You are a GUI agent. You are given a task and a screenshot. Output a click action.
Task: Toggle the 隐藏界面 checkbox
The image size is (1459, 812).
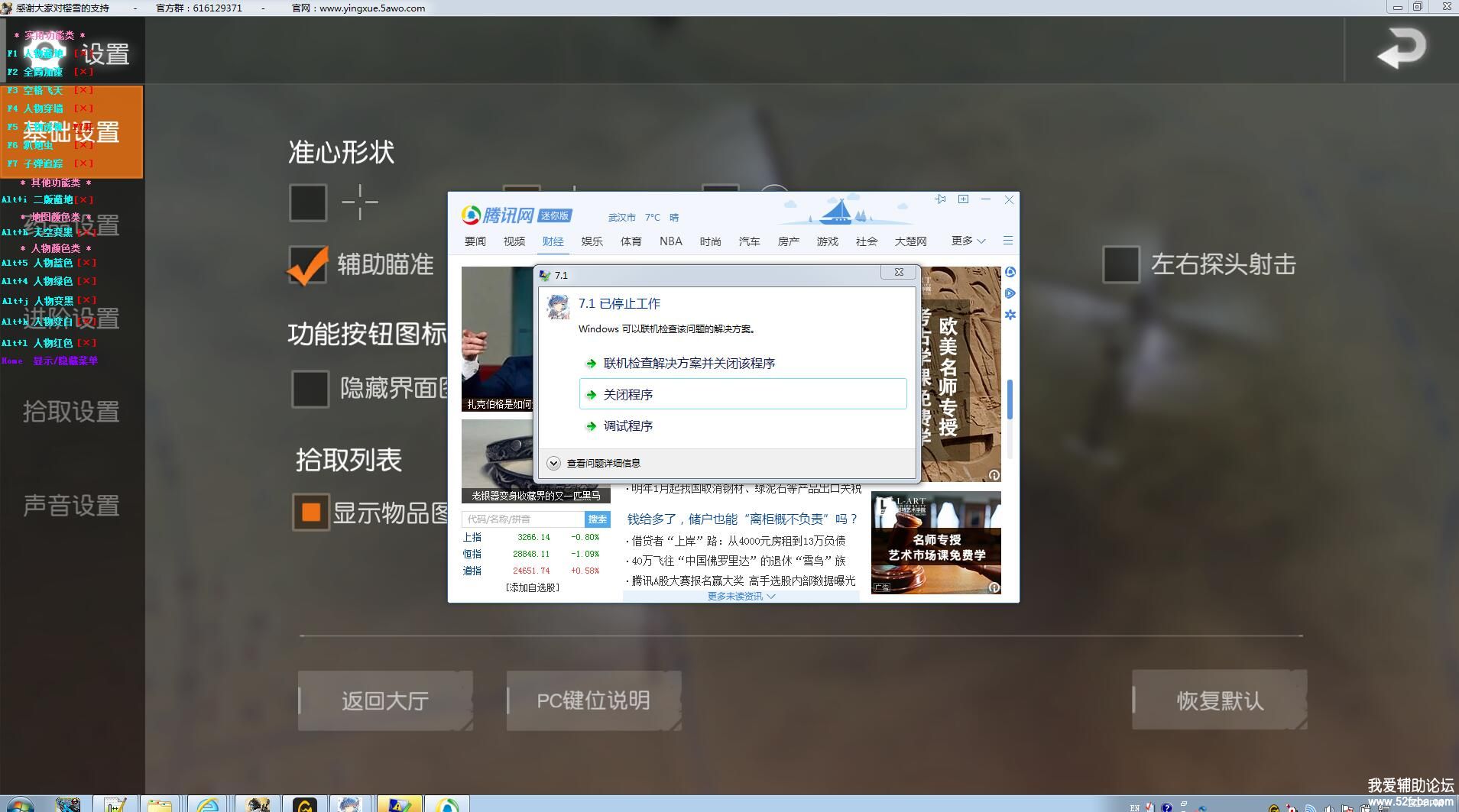click(310, 389)
